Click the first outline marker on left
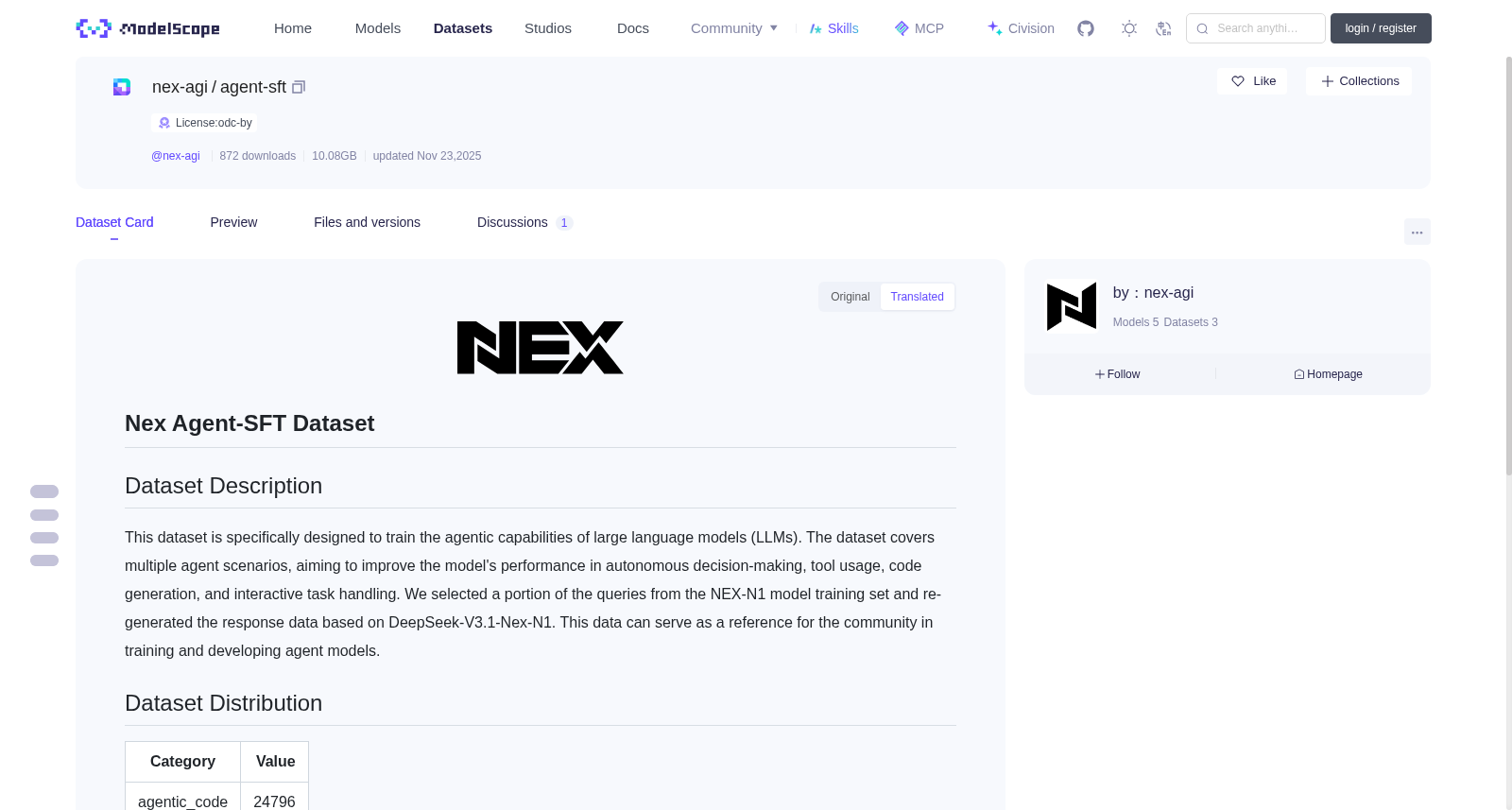The height and width of the screenshot is (810, 1512). click(44, 491)
